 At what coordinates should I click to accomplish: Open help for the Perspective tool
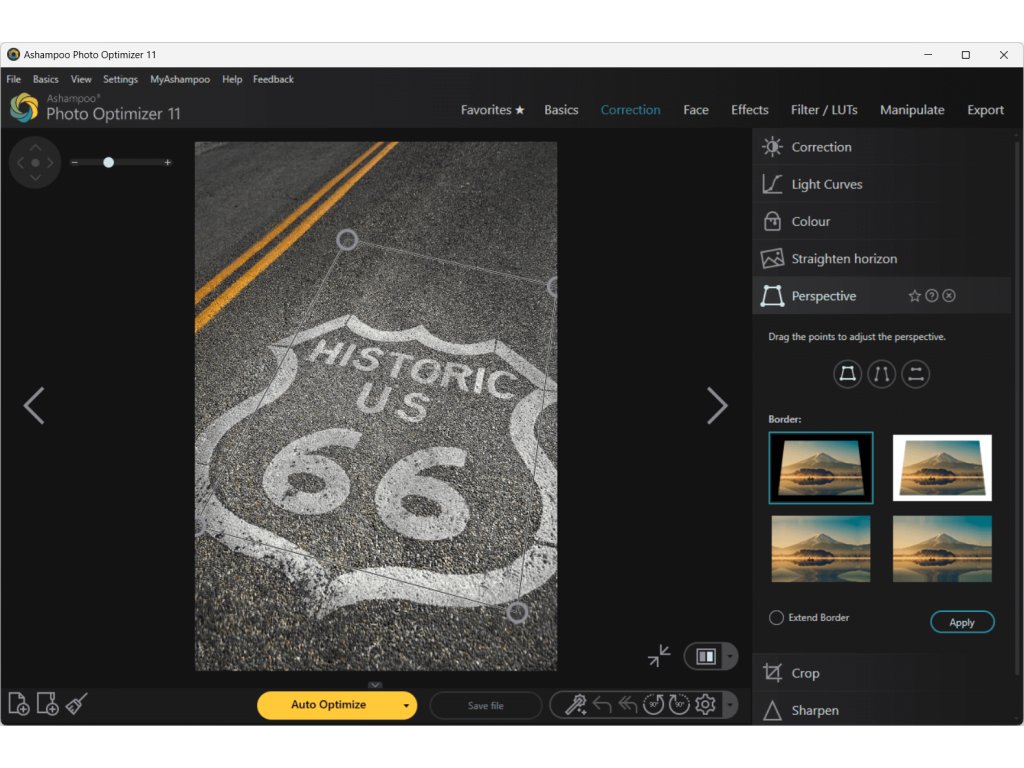(x=932, y=296)
